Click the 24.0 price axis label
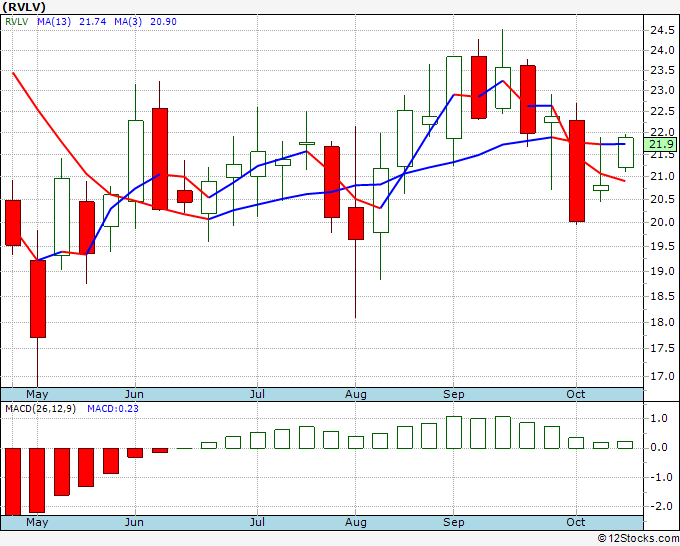Viewport: 680px width, 546px height. tap(662, 50)
